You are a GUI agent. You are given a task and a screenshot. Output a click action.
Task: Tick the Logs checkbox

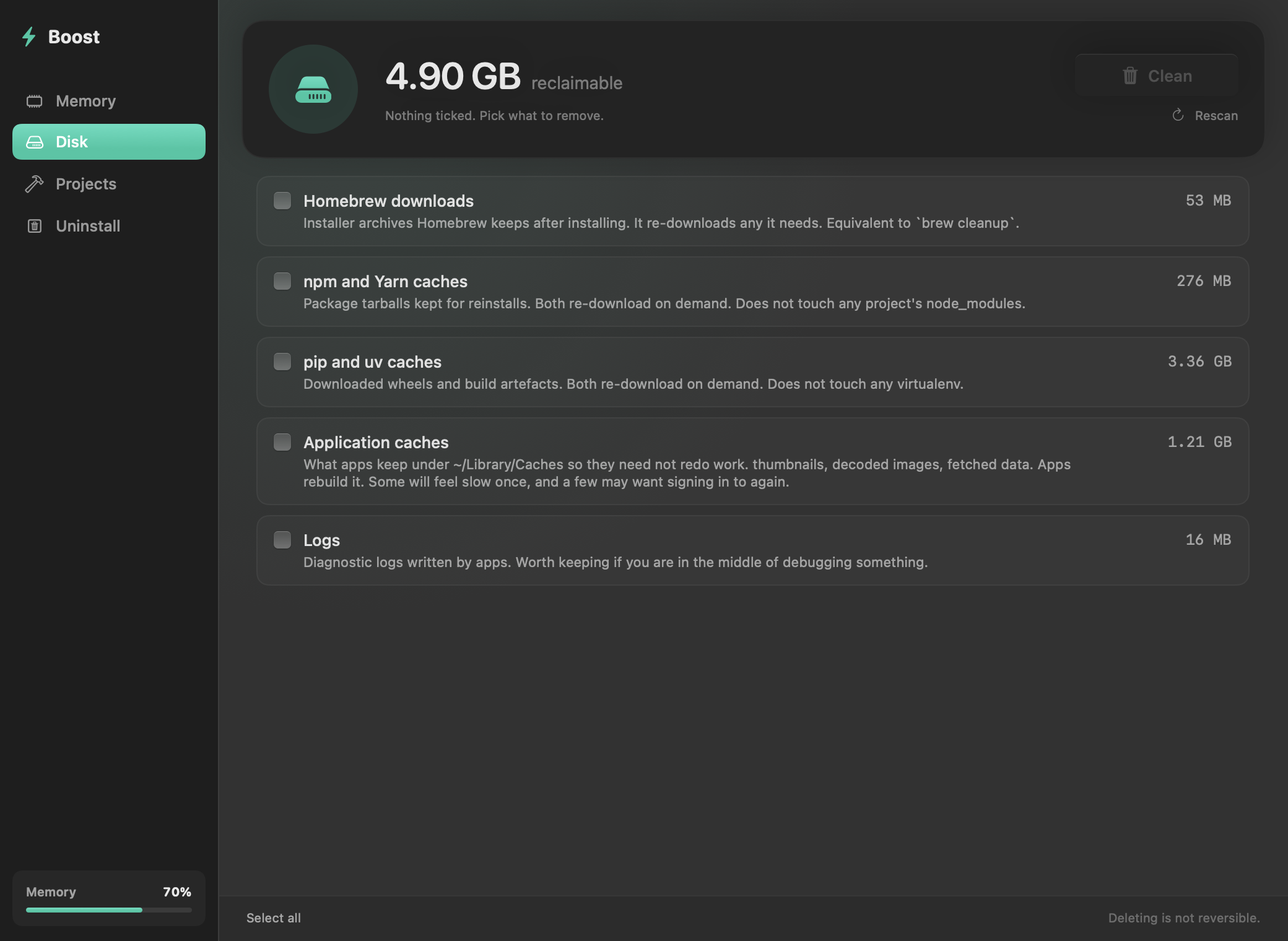(x=282, y=540)
